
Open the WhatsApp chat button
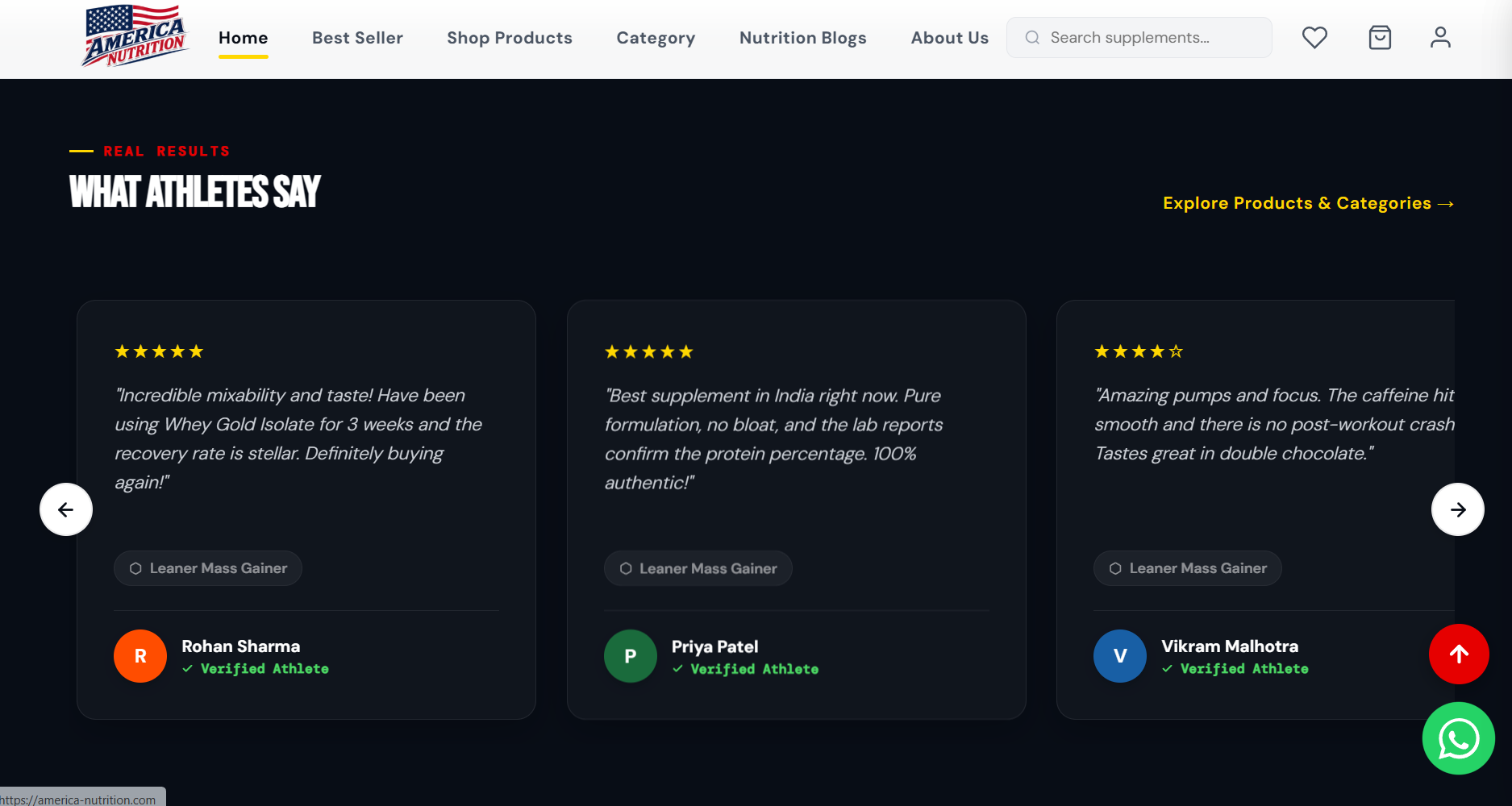tap(1459, 738)
